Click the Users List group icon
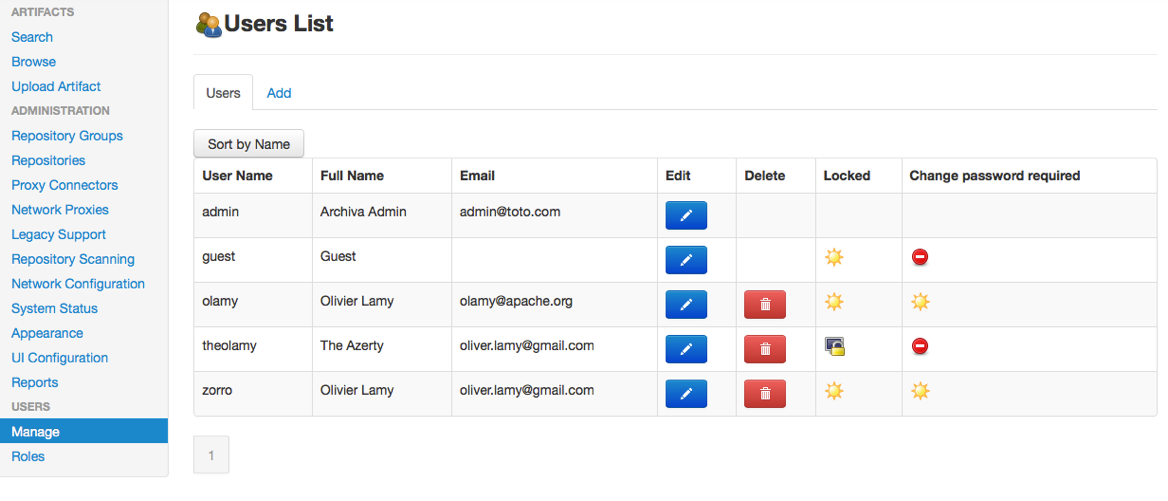 [208, 24]
